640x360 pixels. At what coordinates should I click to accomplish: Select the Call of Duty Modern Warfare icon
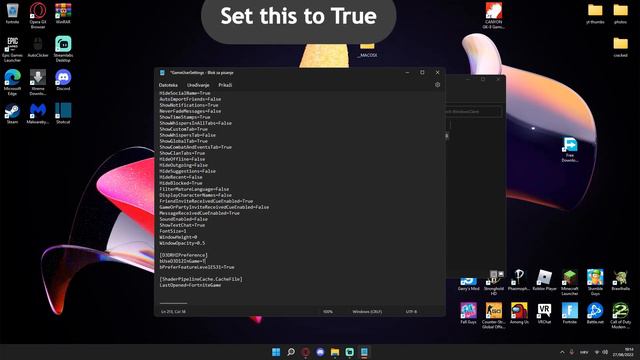(620, 316)
